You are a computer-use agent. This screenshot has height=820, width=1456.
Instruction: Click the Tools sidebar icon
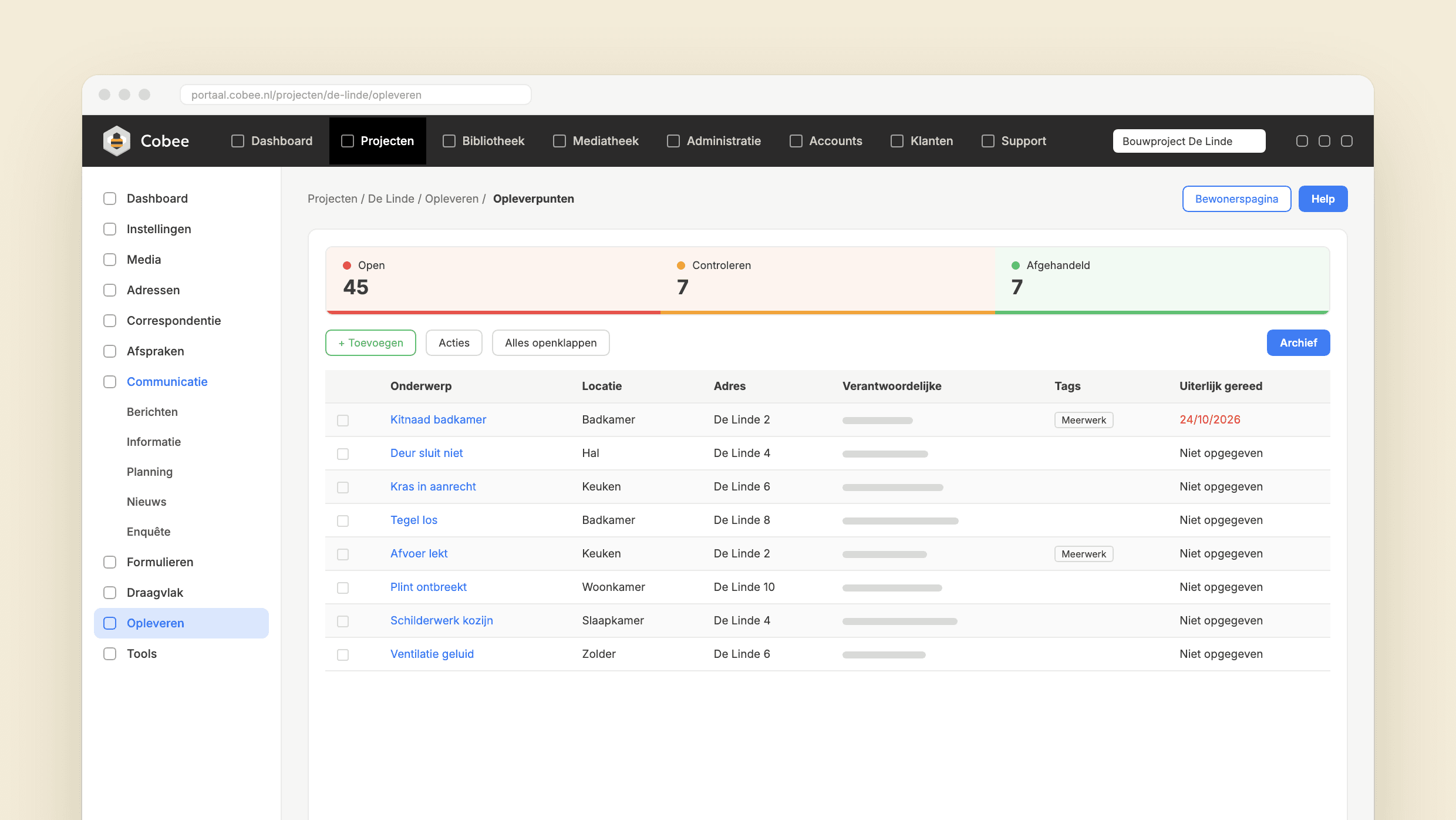(110, 654)
